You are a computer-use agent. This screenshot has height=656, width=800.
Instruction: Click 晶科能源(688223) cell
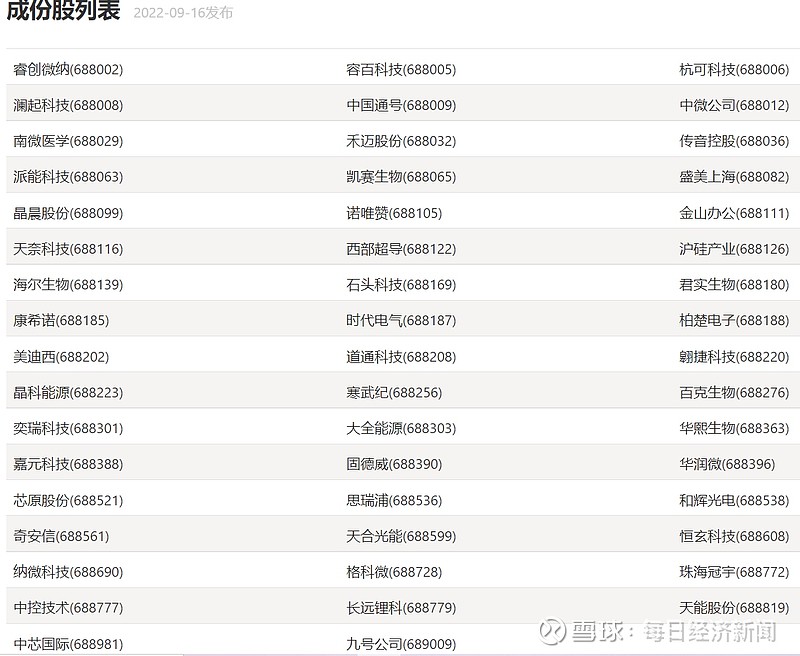68,392
